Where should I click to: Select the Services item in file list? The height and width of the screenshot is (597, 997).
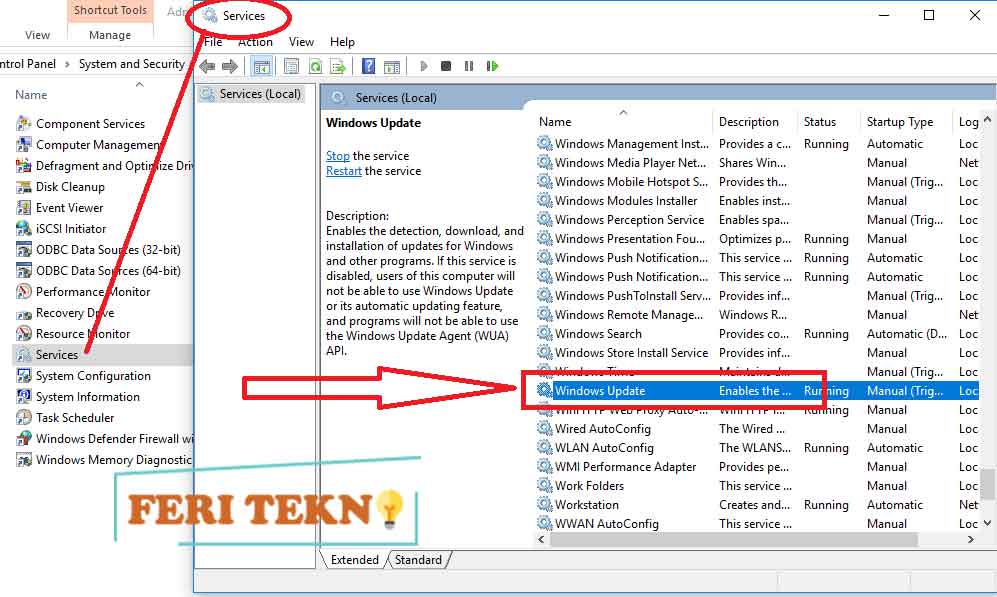coord(102,355)
